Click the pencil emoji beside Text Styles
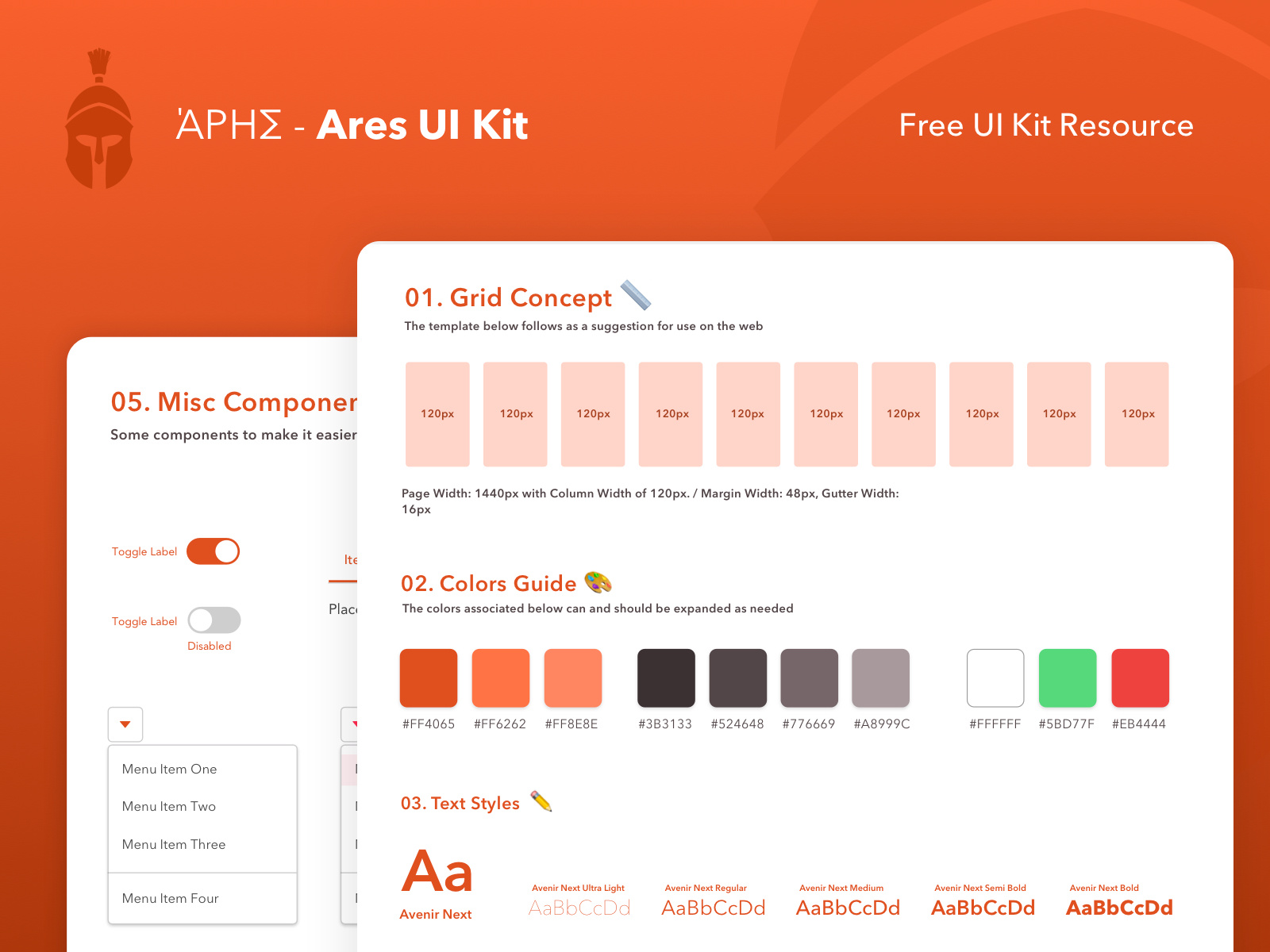1270x952 pixels. coord(541,801)
